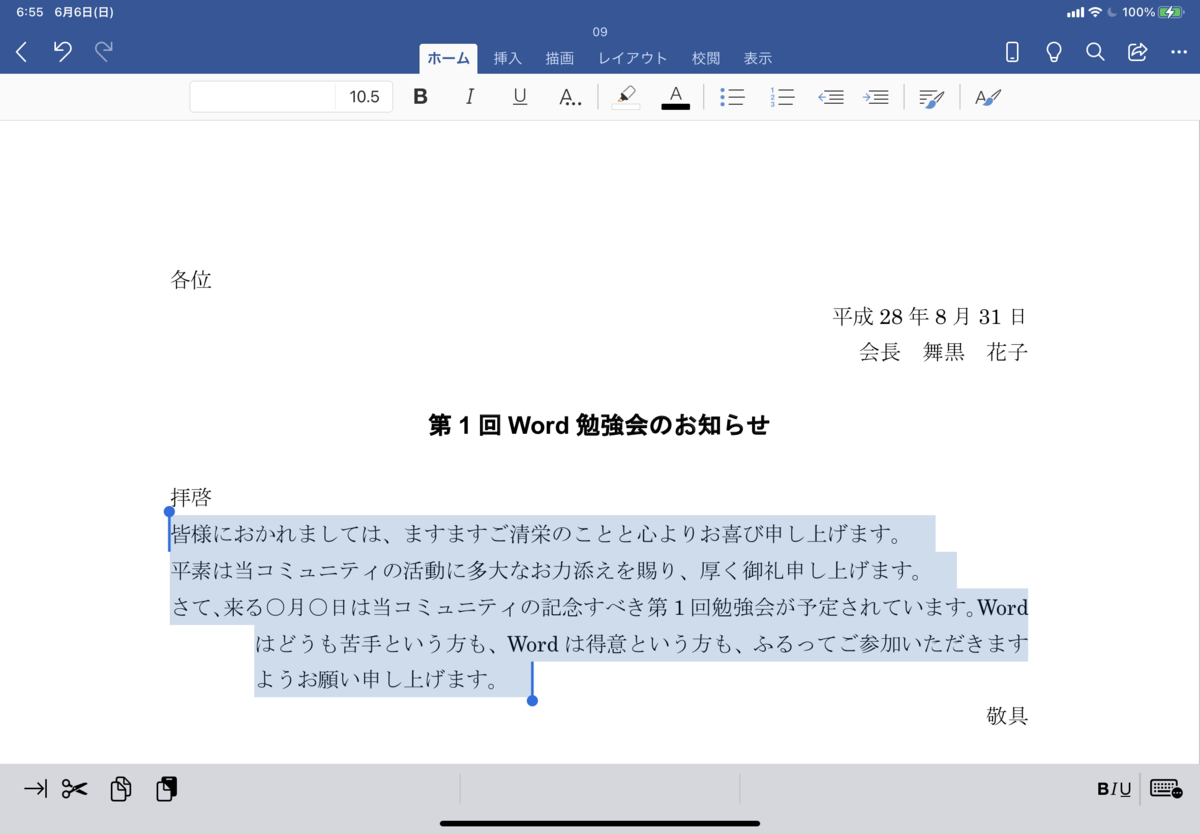1200x834 pixels.
Task: Copy the selected text
Action: pyautogui.click(x=121, y=789)
